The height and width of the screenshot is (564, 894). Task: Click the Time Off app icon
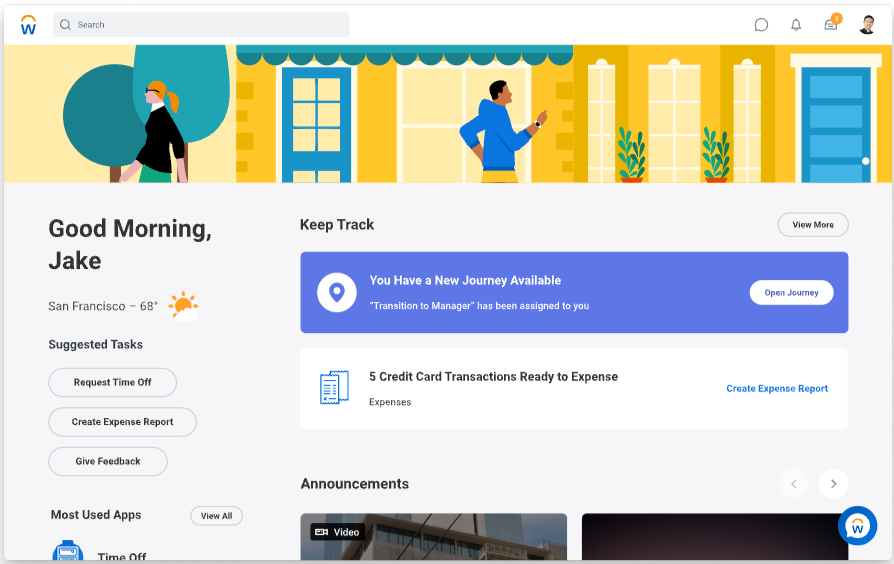point(68,550)
